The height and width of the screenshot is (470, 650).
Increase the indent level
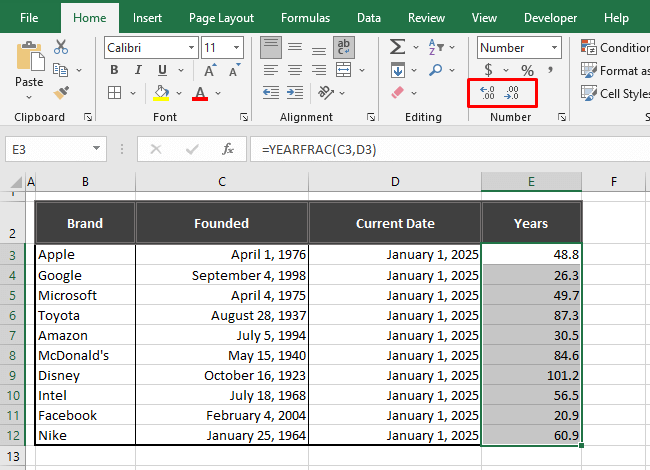[295, 93]
